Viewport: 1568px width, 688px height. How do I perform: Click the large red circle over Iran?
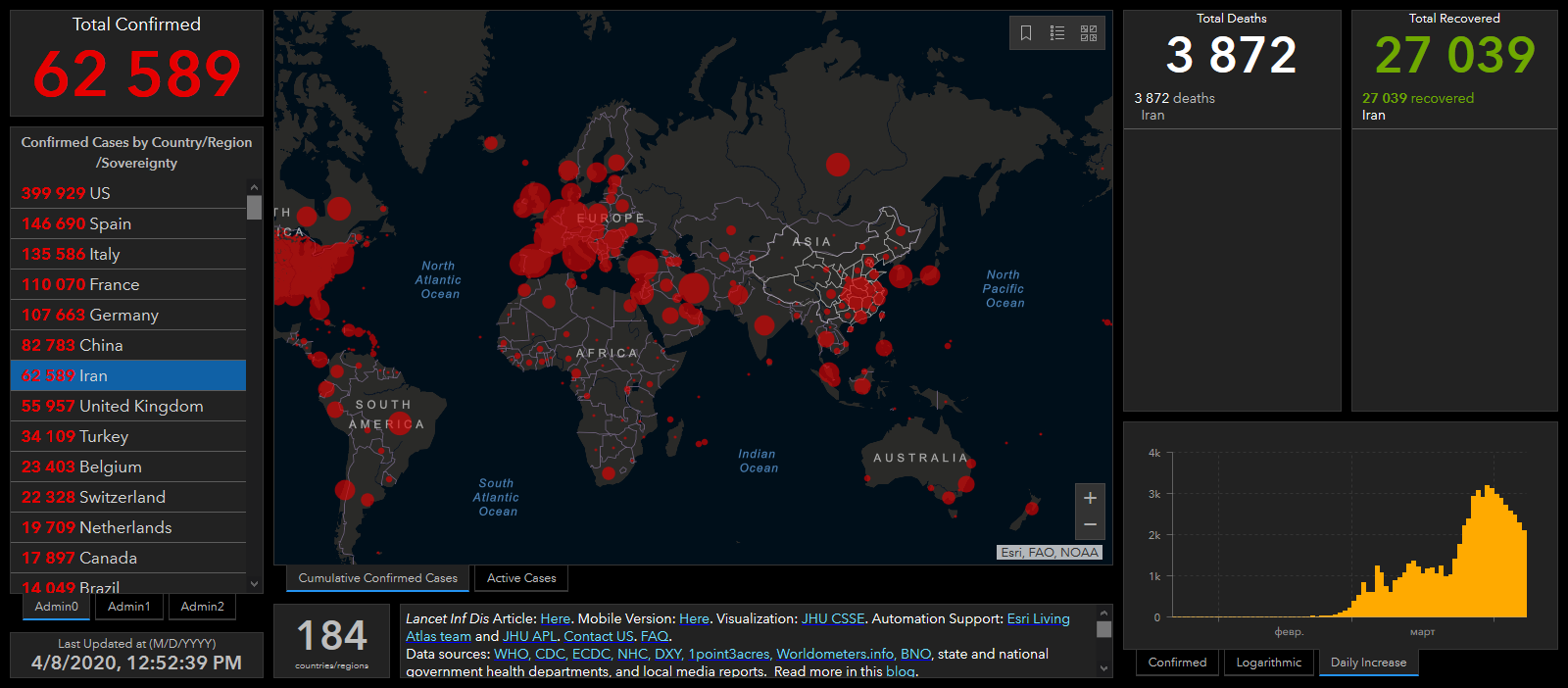(x=694, y=288)
